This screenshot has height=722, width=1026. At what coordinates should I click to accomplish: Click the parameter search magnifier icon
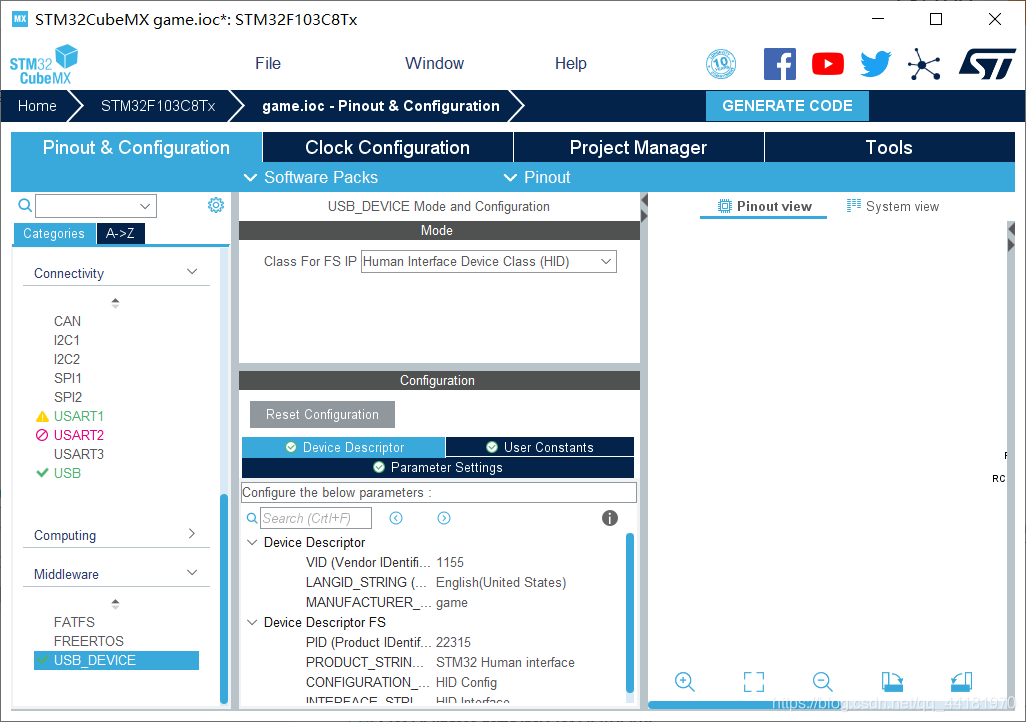tap(251, 518)
